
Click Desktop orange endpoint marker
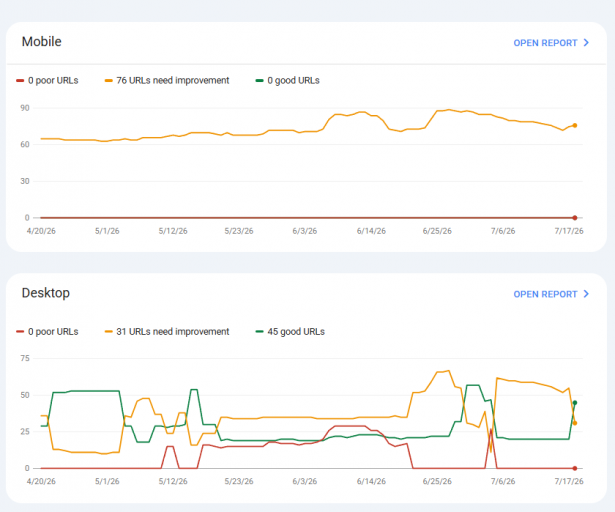[575, 423]
